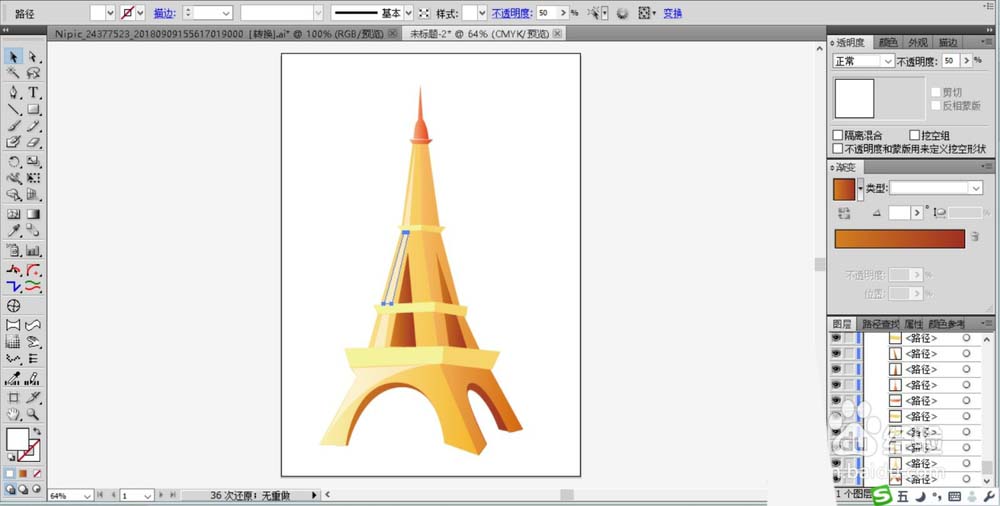Enable the 隔离混合 checkbox
The height and width of the screenshot is (506, 1000).
838,135
